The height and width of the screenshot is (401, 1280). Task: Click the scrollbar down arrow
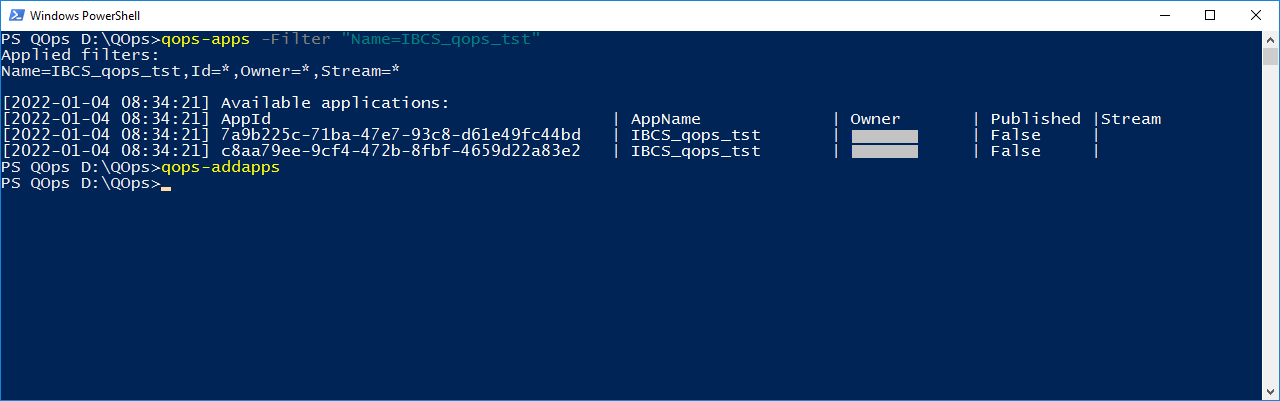1270,391
